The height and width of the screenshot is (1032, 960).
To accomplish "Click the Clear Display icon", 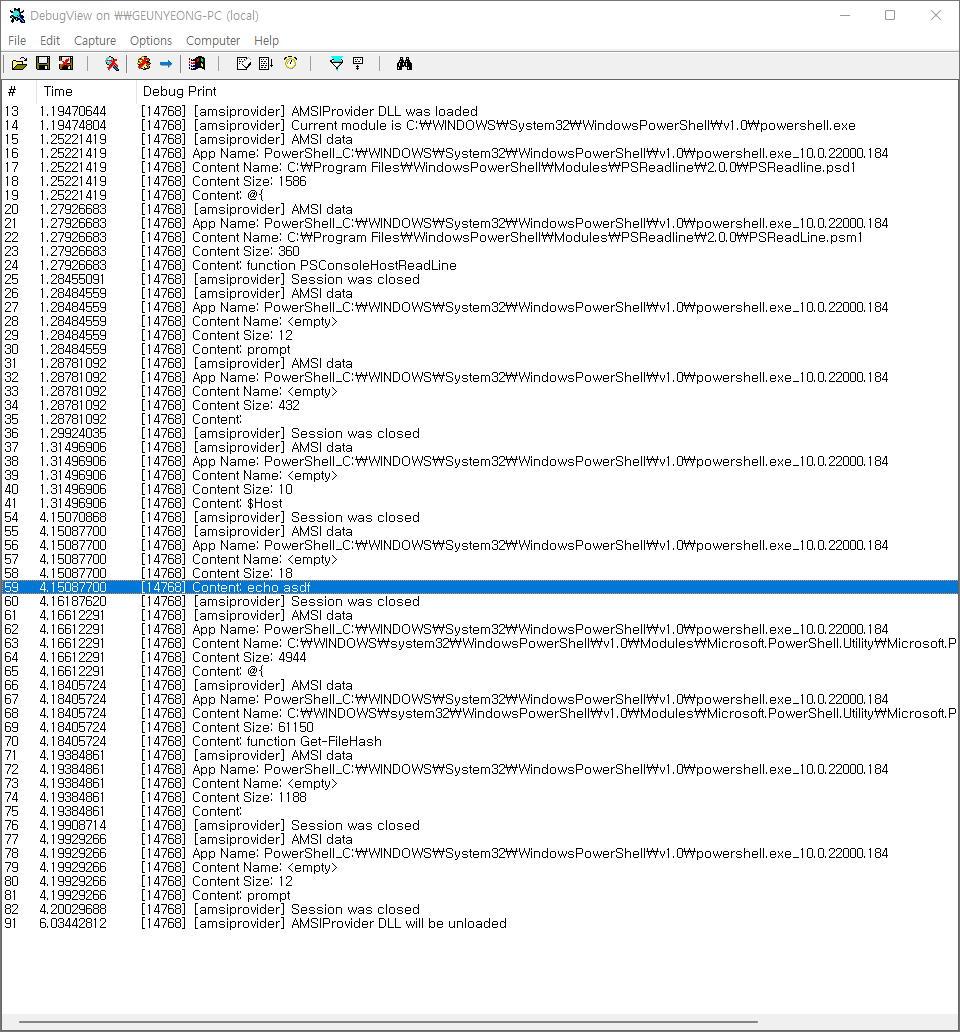I will [x=243, y=64].
